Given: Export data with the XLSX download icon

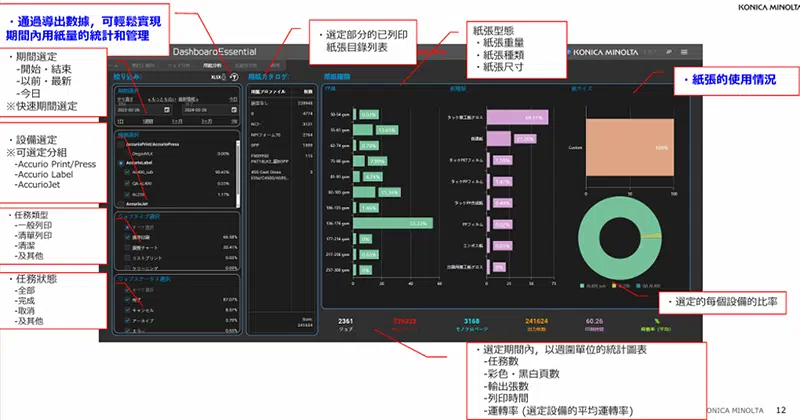Looking at the screenshot, I should pos(219,77).
